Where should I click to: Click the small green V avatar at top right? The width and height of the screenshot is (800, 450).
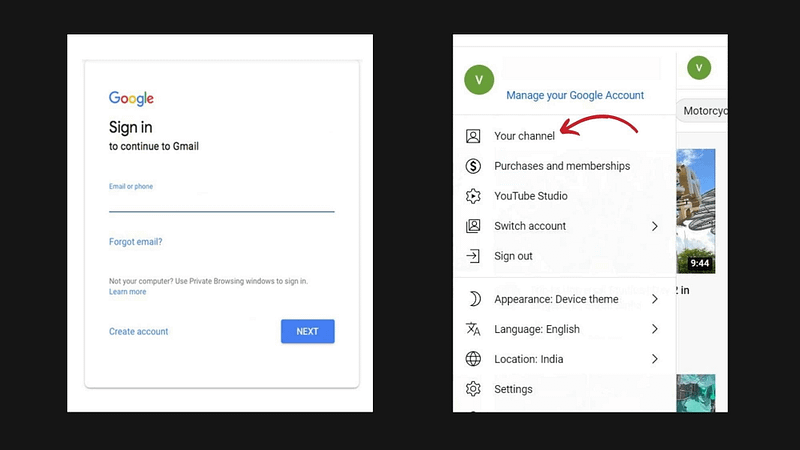tap(699, 68)
